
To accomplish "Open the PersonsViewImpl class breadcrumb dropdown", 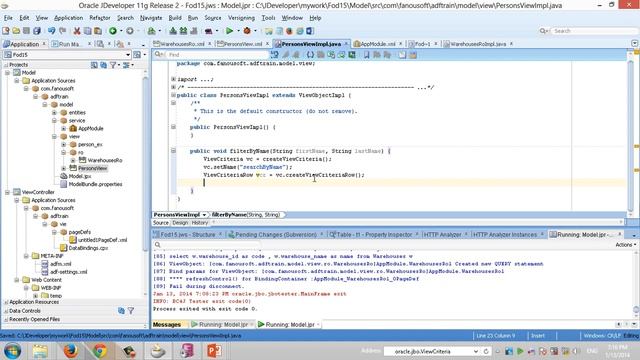I will point(204,215).
